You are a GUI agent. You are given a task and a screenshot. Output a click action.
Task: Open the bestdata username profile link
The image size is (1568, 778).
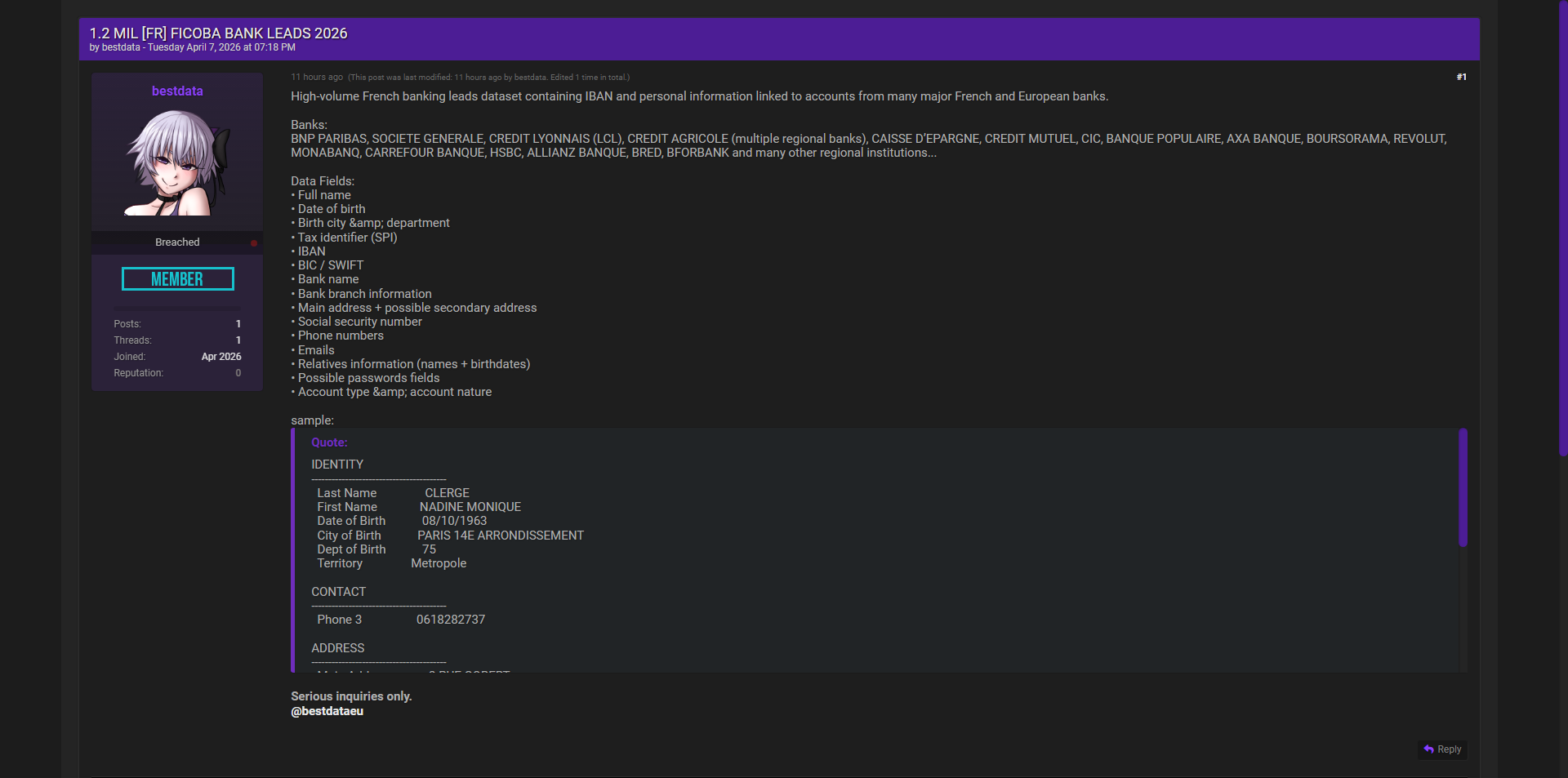click(177, 91)
